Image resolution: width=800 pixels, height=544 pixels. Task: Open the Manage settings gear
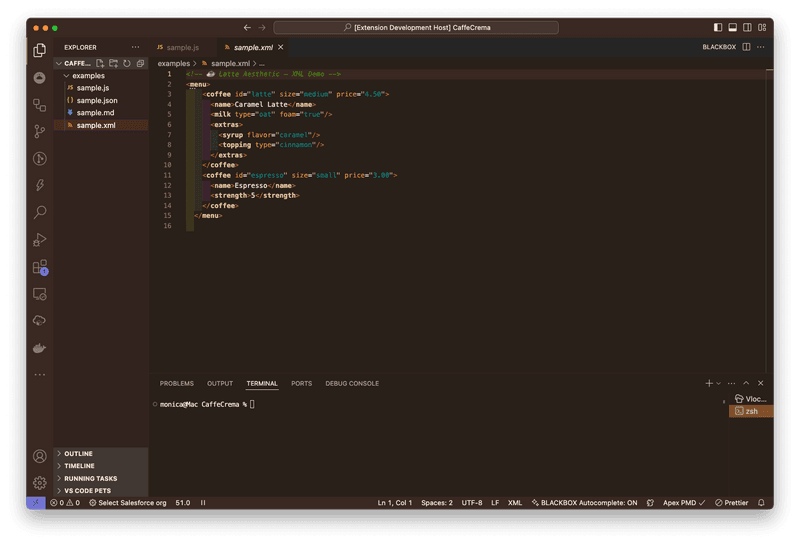tap(39, 483)
